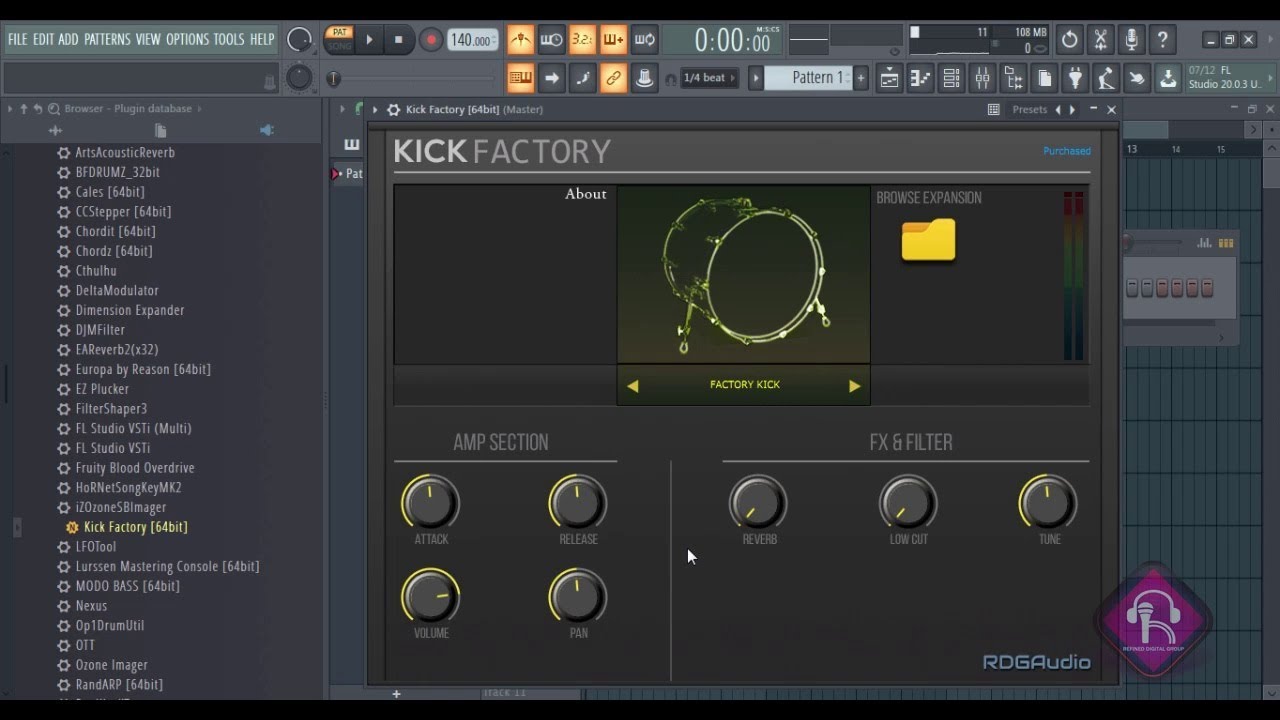This screenshot has width=1280, height=720.
Task: Open the TOOLS menu
Action: 229,39
